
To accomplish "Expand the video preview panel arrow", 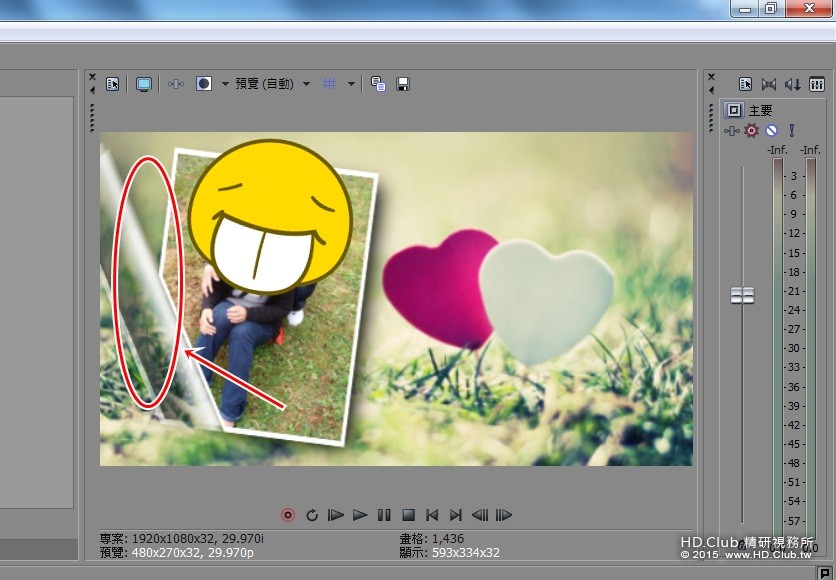I will point(92,90).
